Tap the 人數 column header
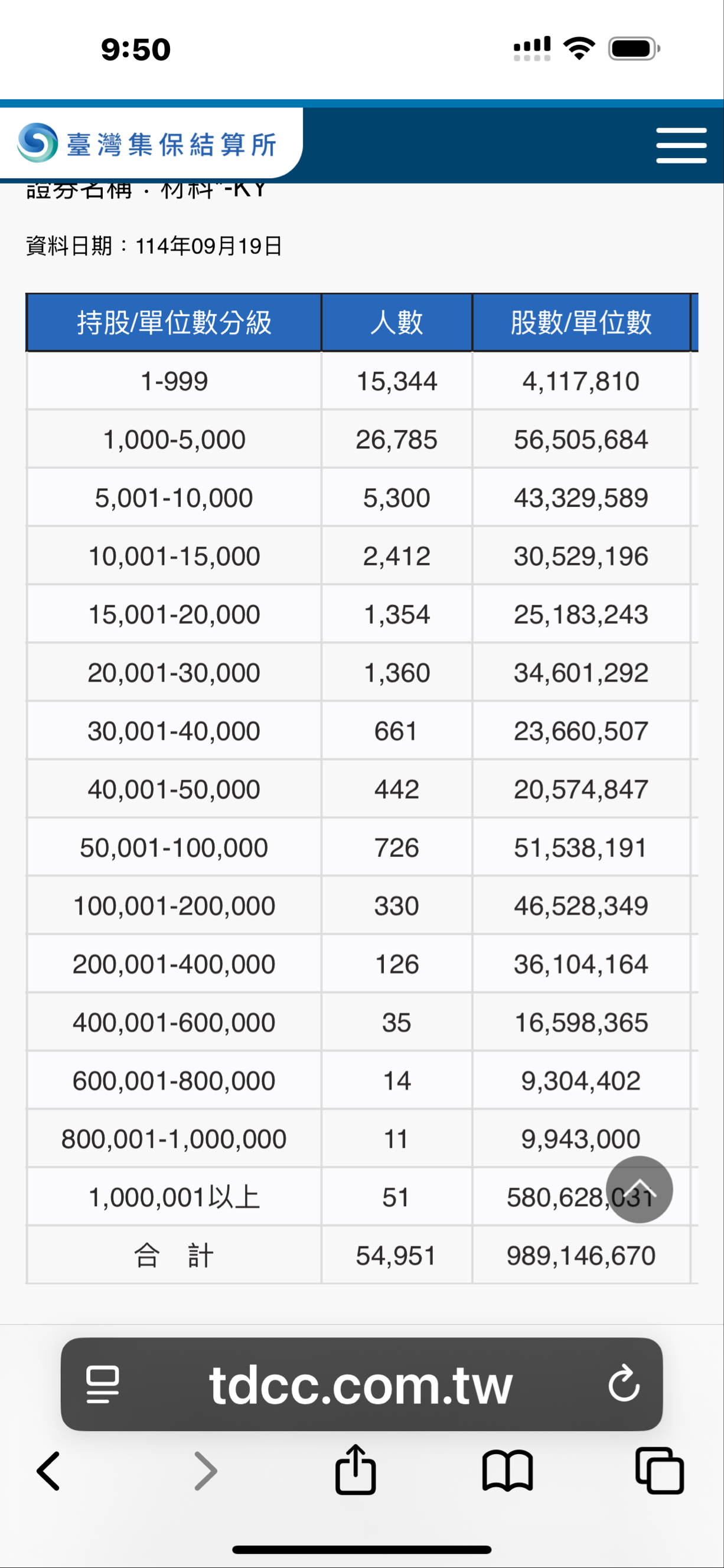The width and height of the screenshot is (724, 1568). [x=396, y=323]
